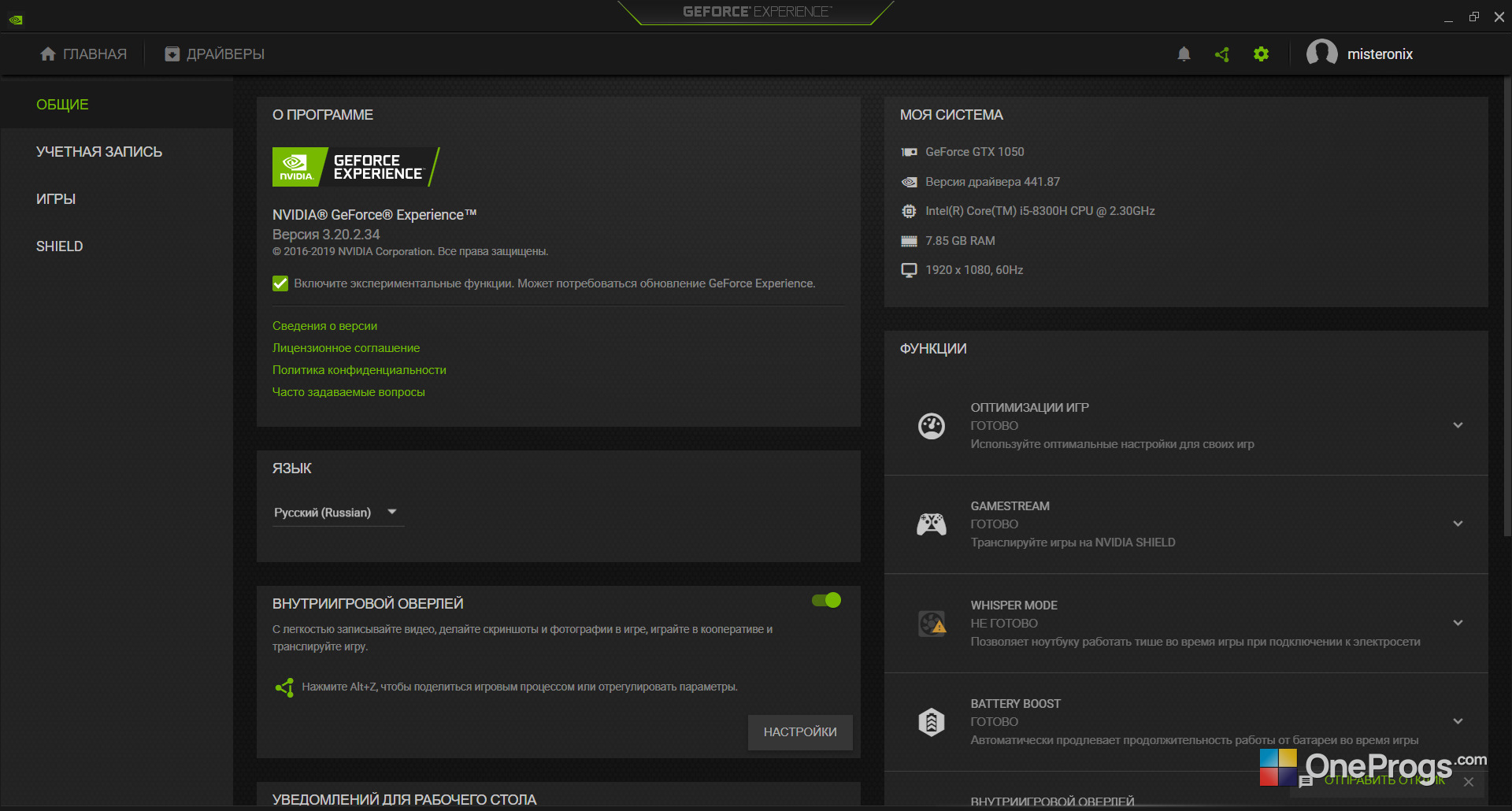Open the notifications bell
This screenshot has width=1512, height=811.
(1184, 54)
